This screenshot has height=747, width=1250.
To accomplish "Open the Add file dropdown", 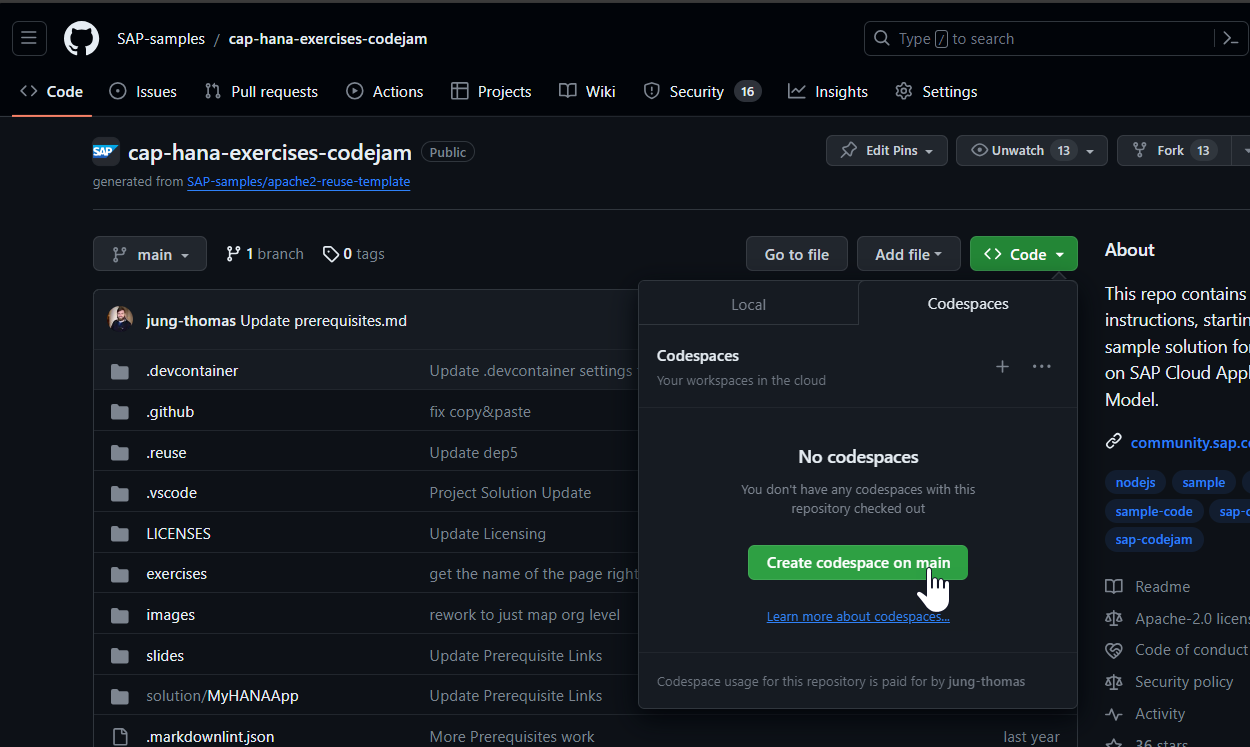I will pos(908,253).
